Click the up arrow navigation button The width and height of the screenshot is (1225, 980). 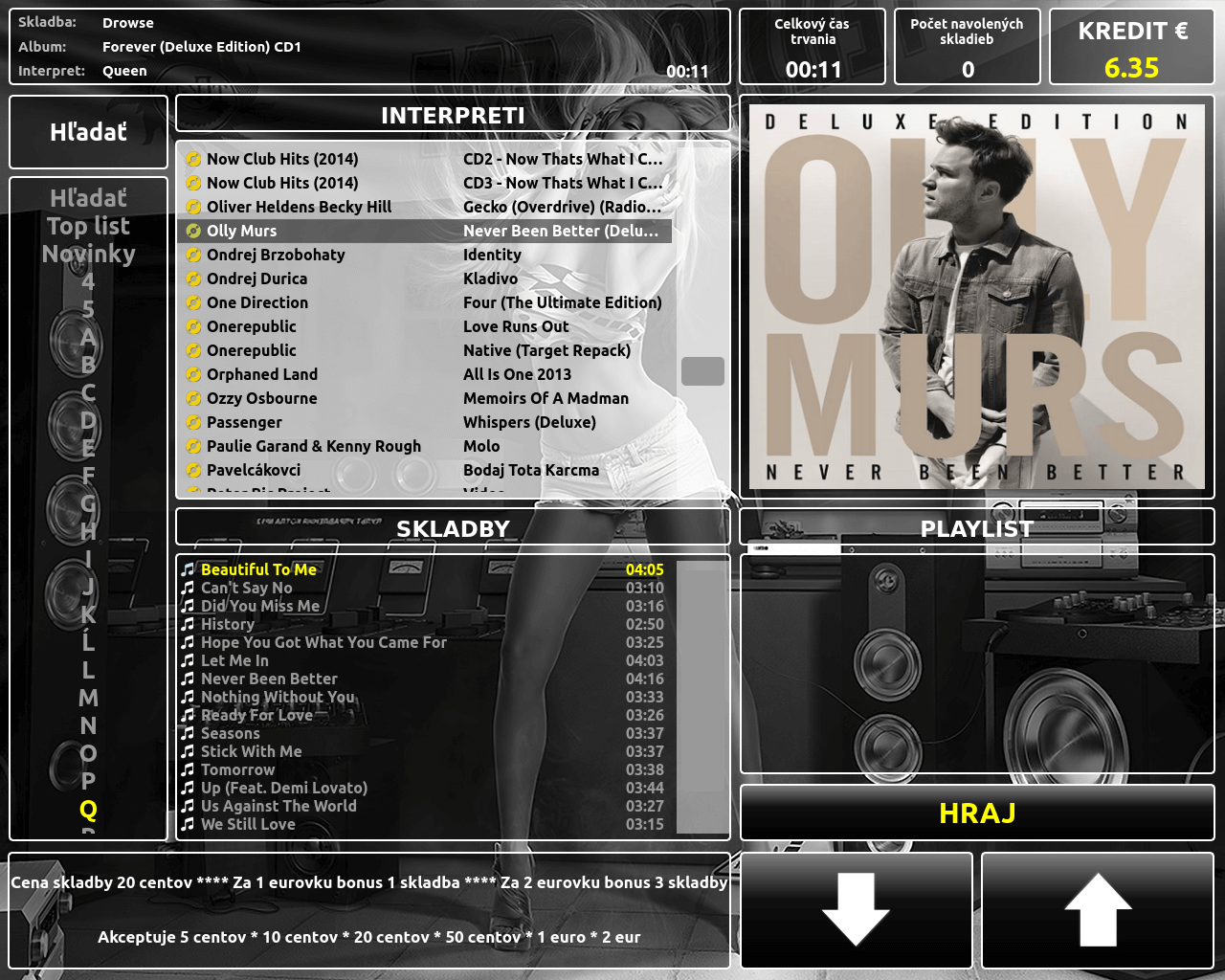[x=1098, y=910]
